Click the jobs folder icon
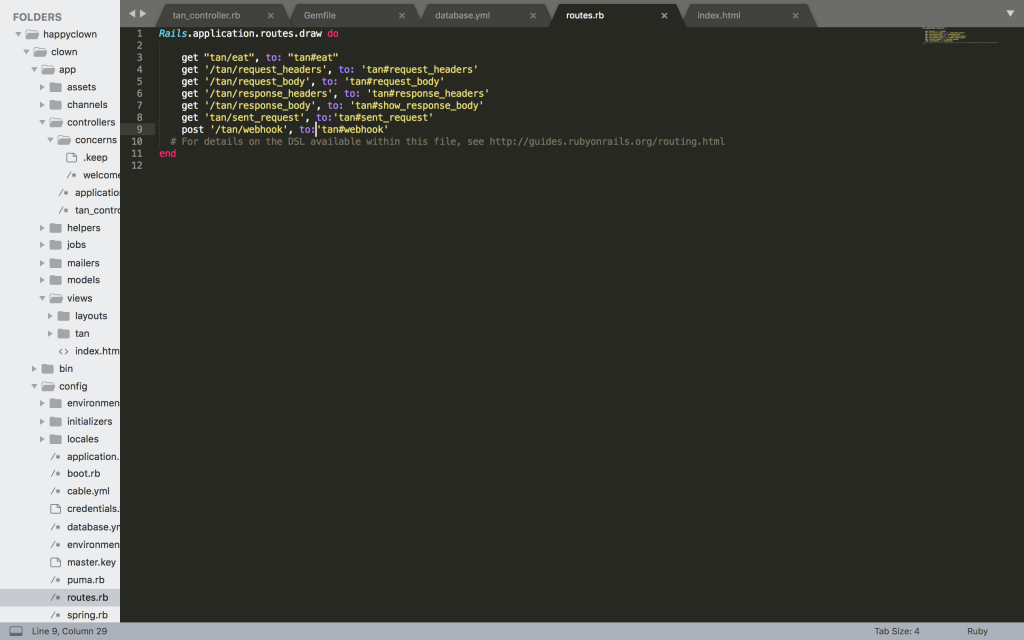Viewport: 1024px width, 640px height. (56, 245)
